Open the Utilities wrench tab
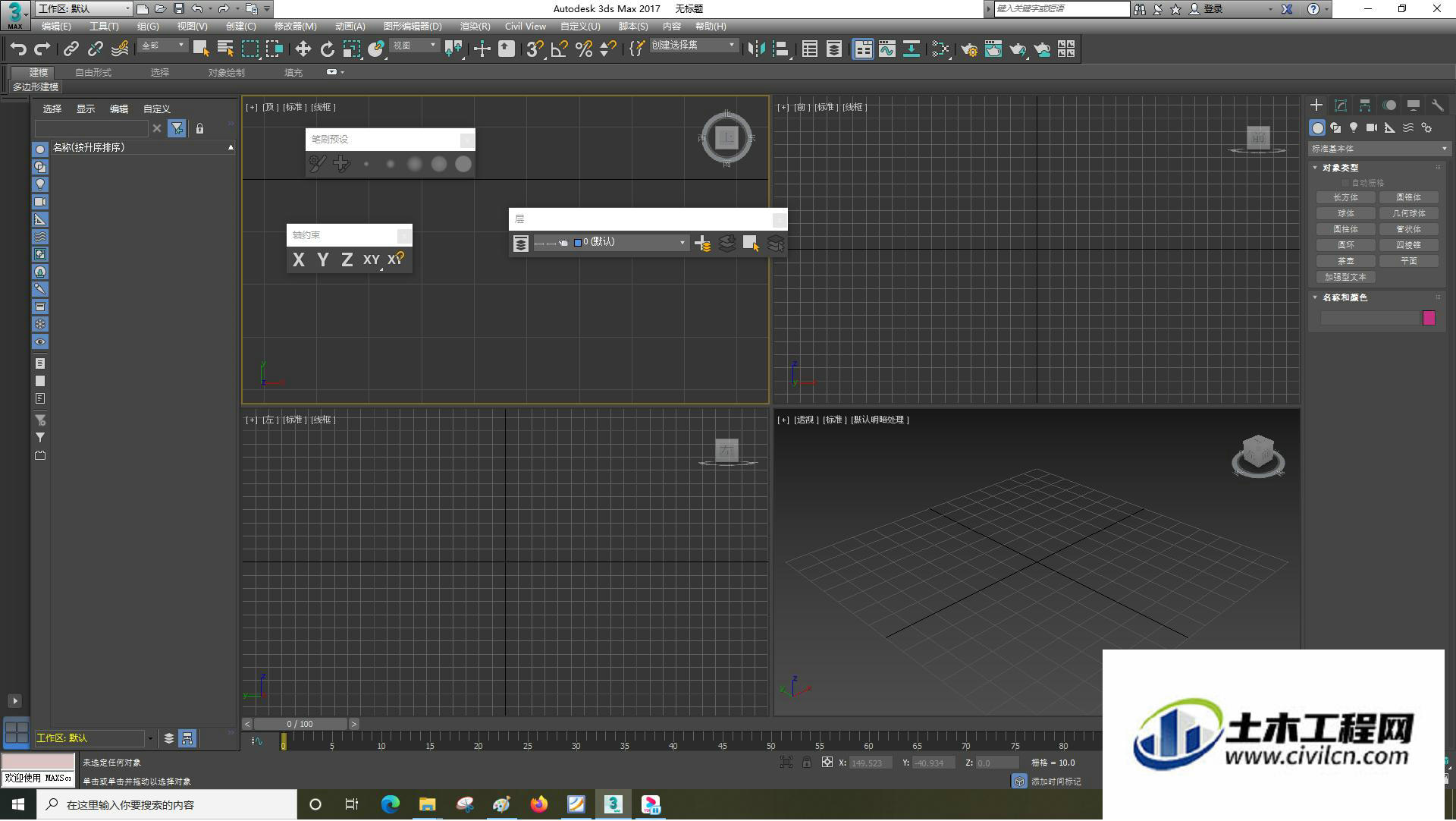The width and height of the screenshot is (1456, 821). 1437,105
